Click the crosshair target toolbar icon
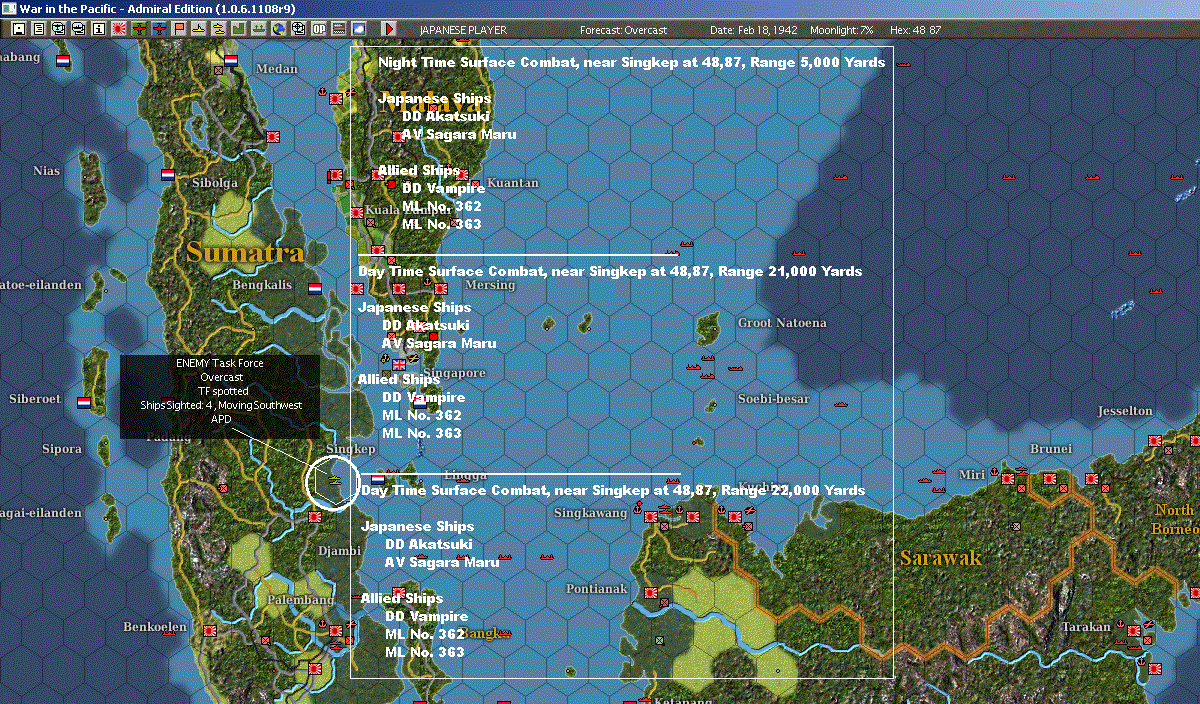The image size is (1200, 704). point(298,29)
